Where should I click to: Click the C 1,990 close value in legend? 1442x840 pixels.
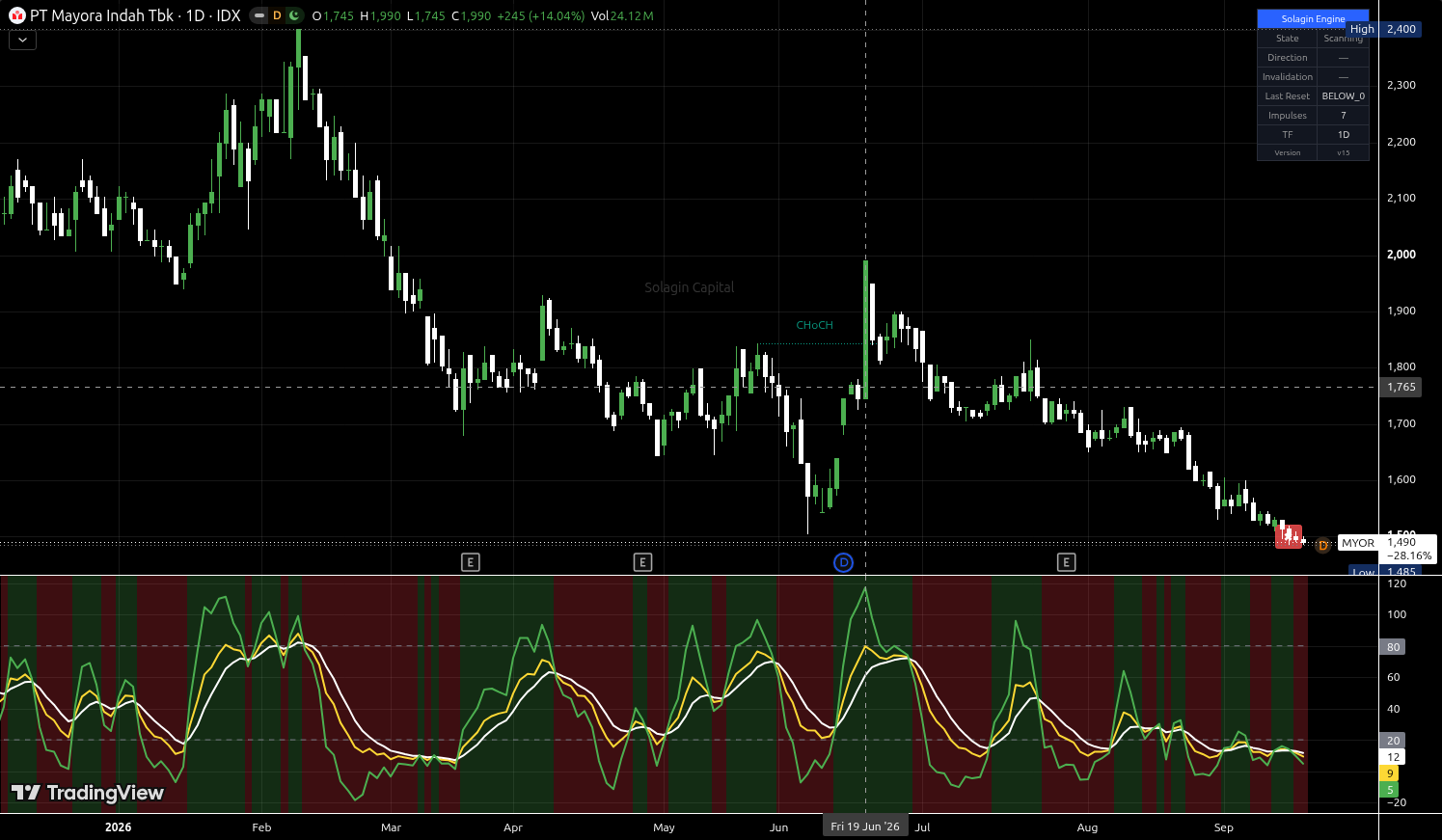point(472,16)
